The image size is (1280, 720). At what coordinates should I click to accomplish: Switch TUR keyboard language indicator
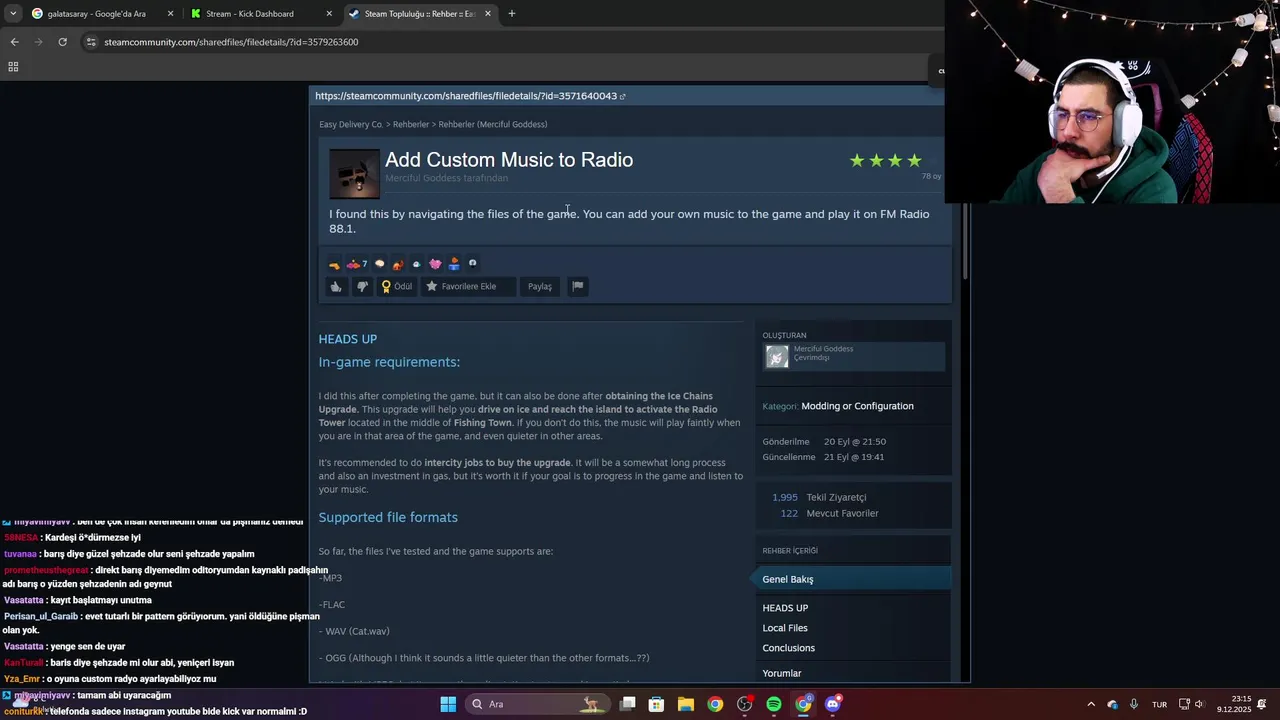(x=1160, y=704)
